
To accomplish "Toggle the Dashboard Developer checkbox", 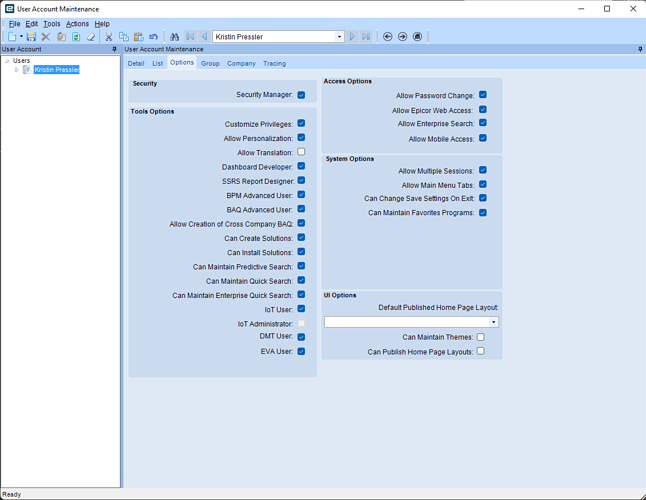I will [x=301, y=166].
